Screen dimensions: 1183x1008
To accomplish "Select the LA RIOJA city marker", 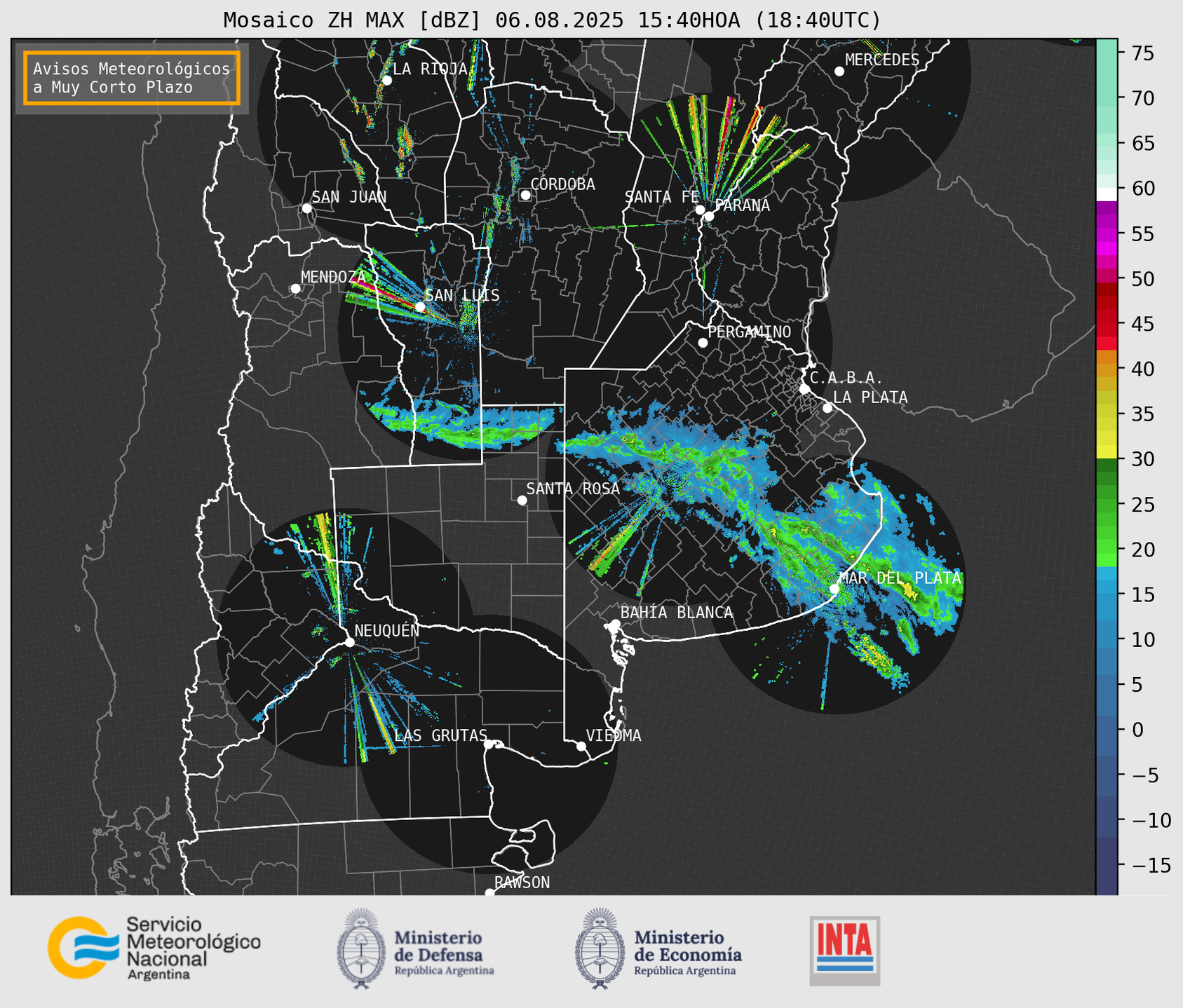I will coord(386,81).
